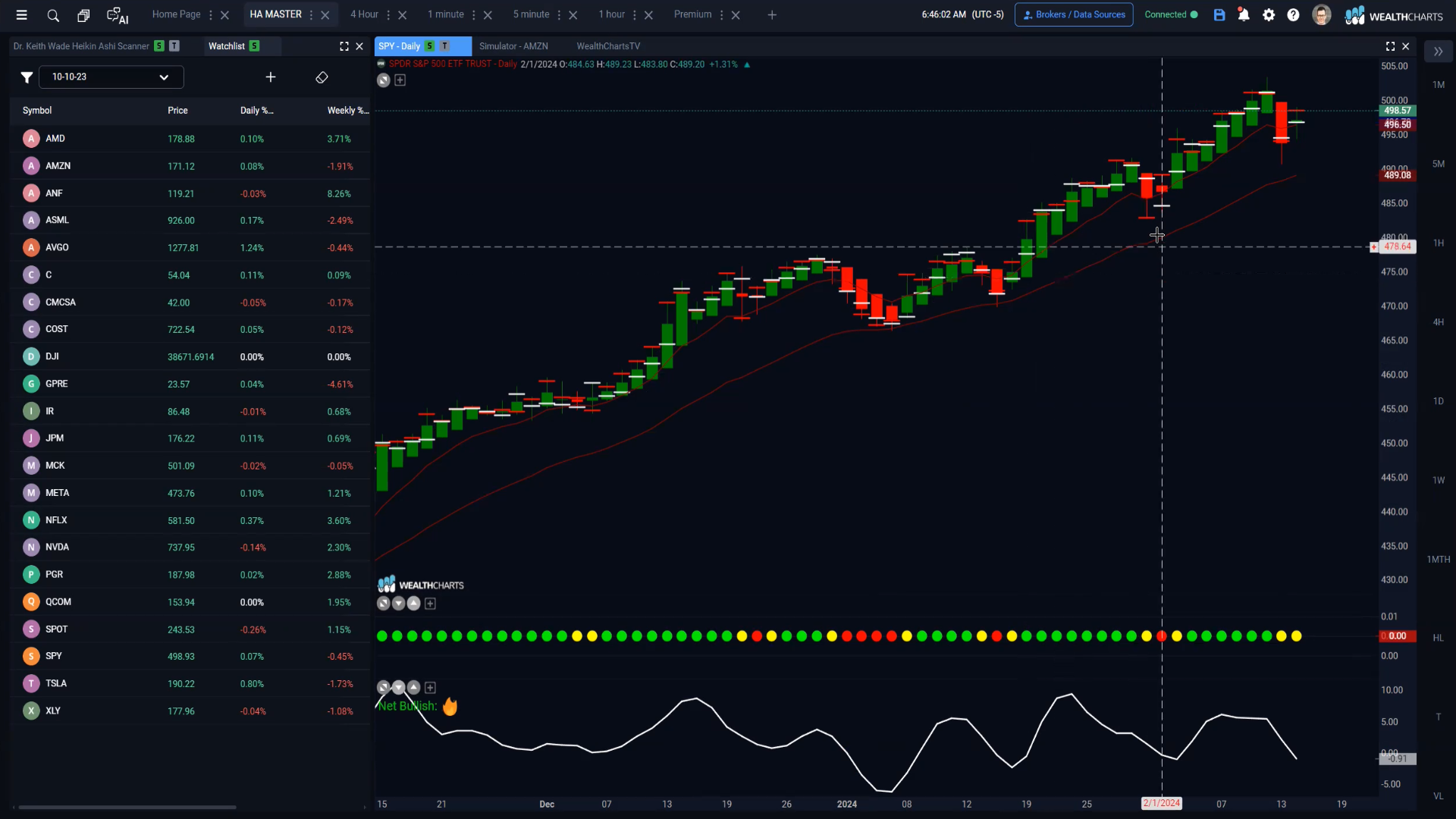Save the workspace with disk icon
The height and width of the screenshot is (819, 1456).
1219,15
